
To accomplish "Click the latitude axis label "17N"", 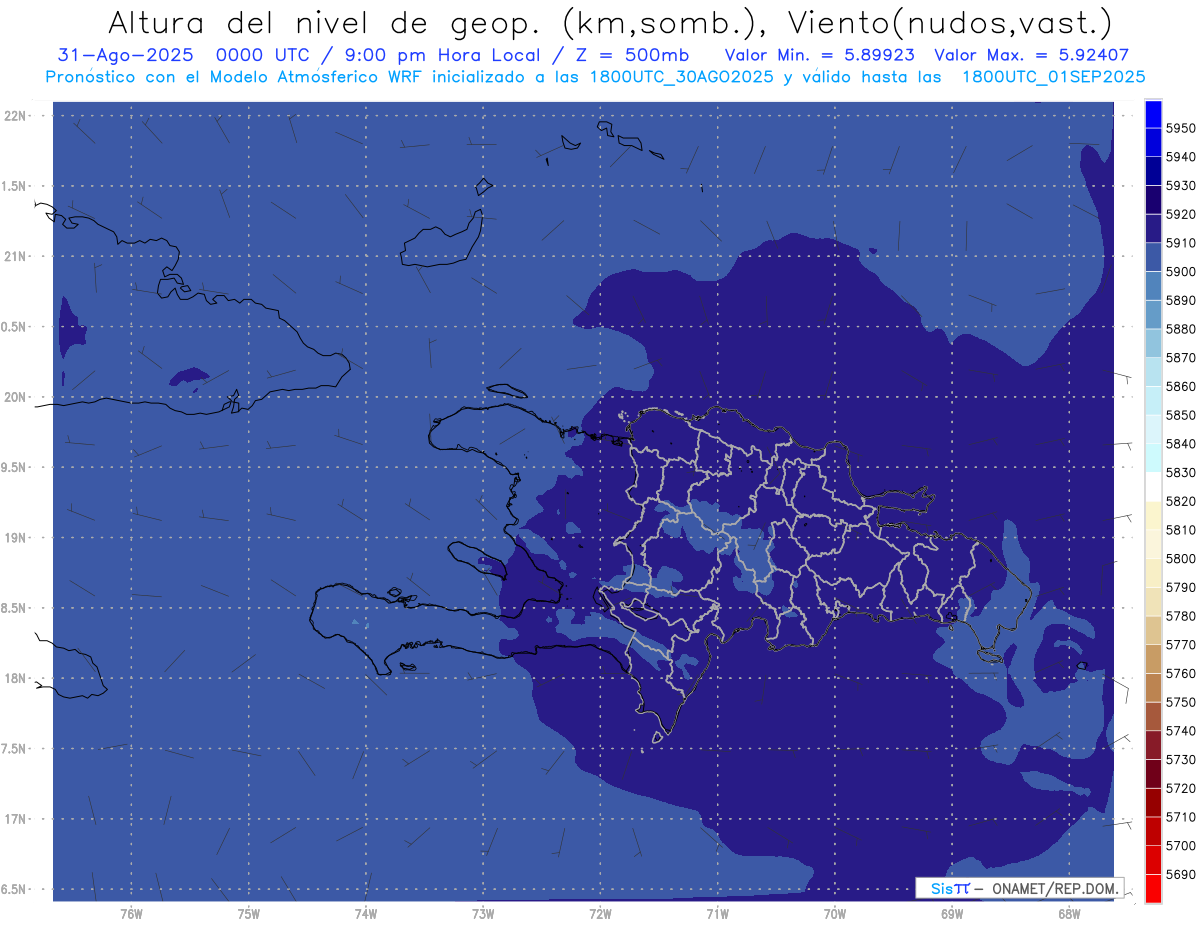I will [x=15, y=819].
